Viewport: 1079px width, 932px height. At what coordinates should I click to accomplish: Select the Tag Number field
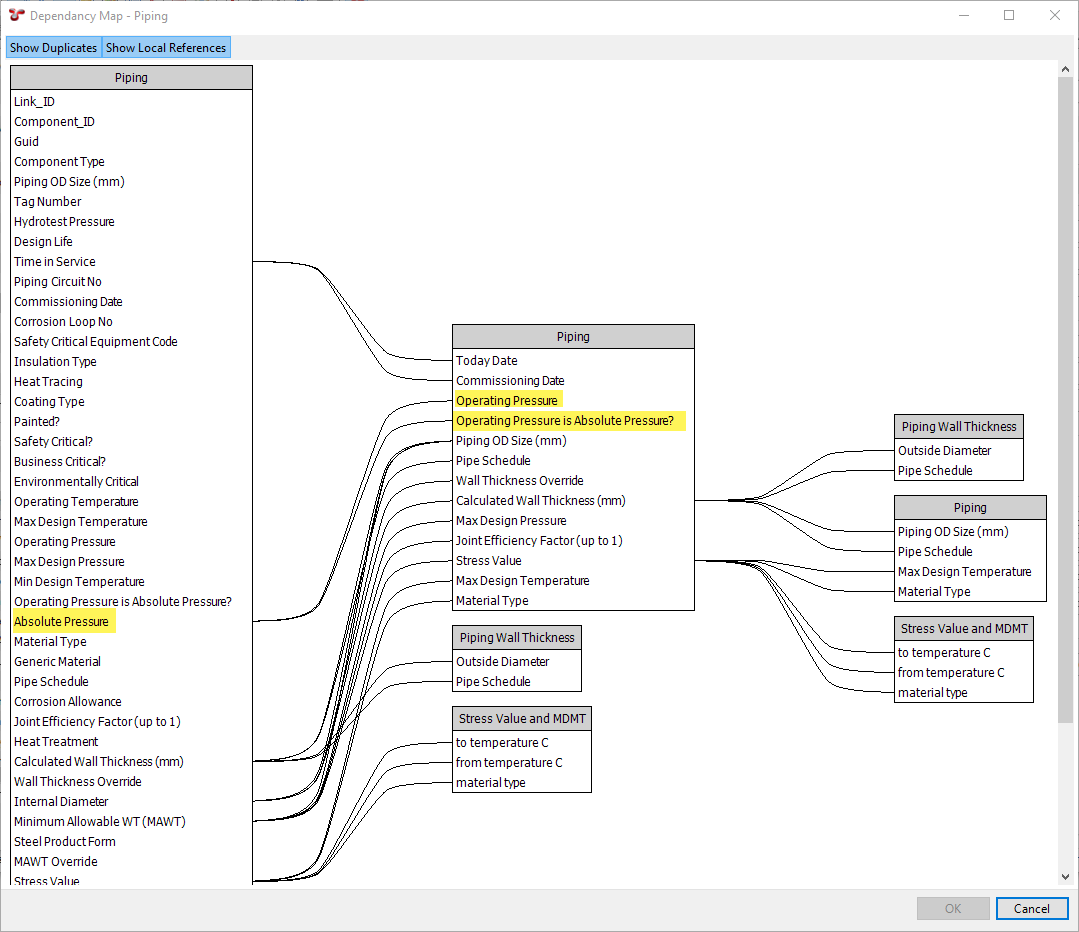(47, 202)
